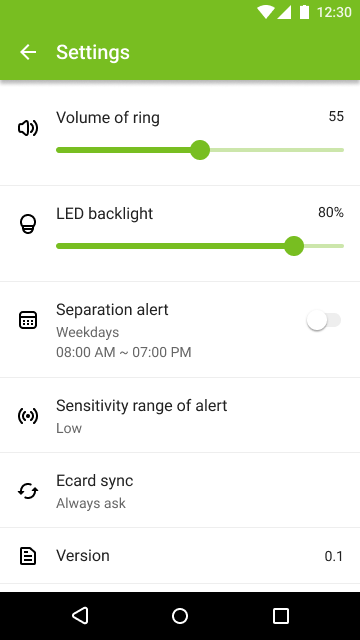Tap the Android home circle button
Image resolution: width=360 pixels, height=640 pixels.
coord(180,616)
